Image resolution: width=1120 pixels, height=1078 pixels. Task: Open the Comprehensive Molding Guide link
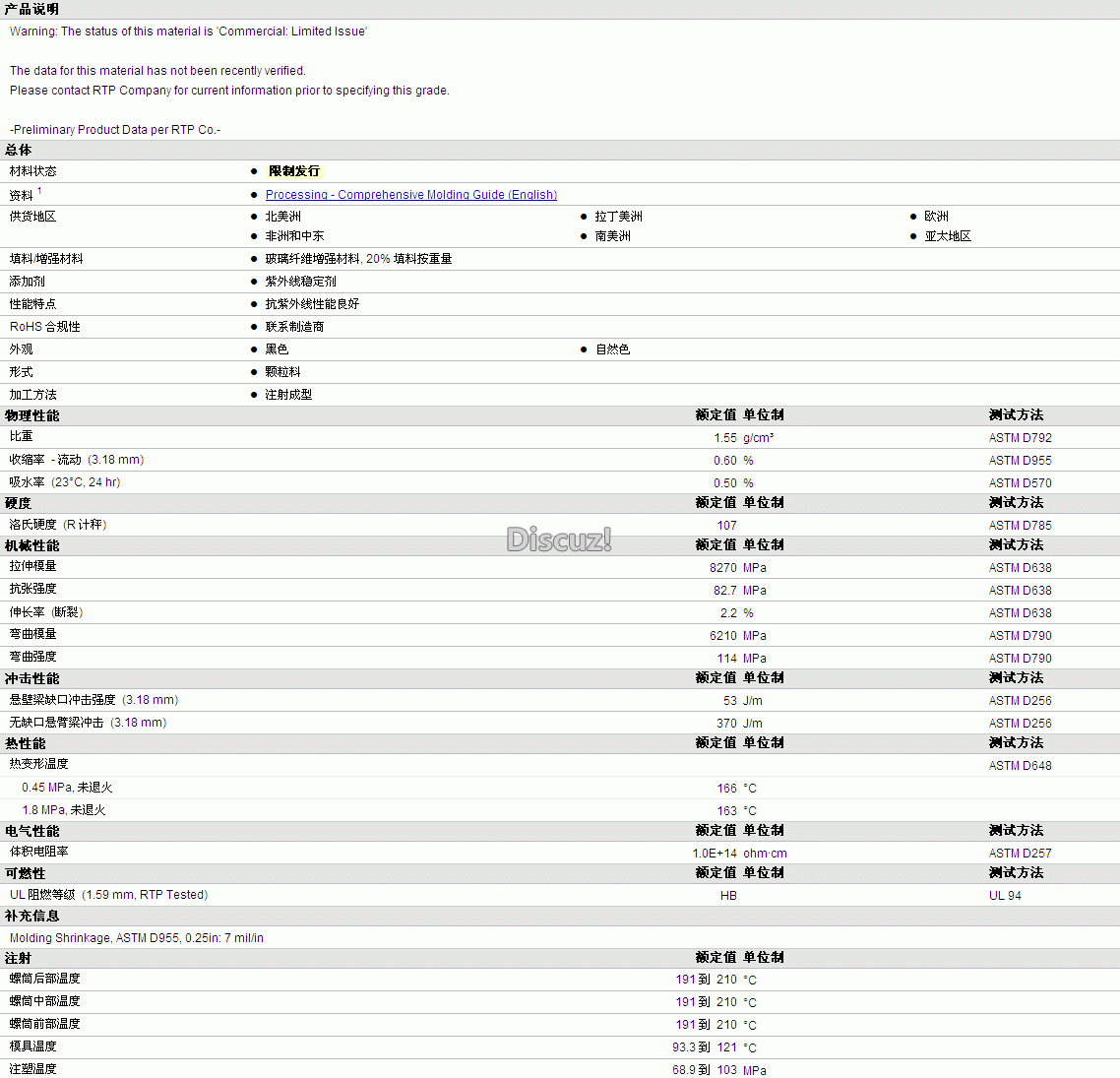click(410, 195)
